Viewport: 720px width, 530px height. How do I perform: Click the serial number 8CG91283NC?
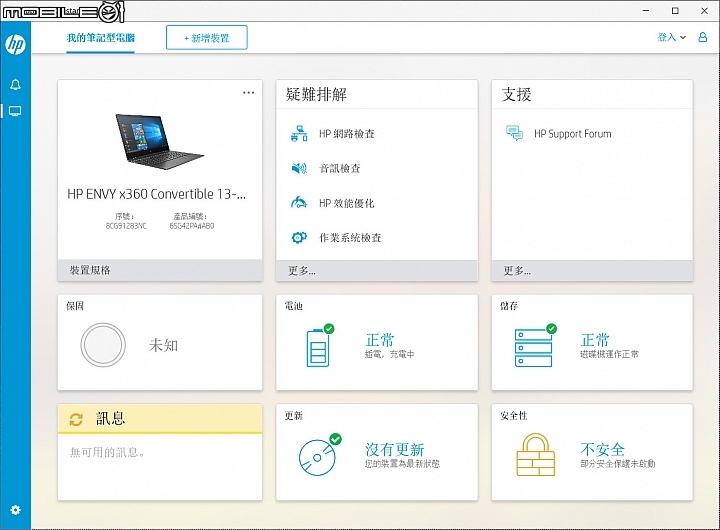tap(126, 226)
